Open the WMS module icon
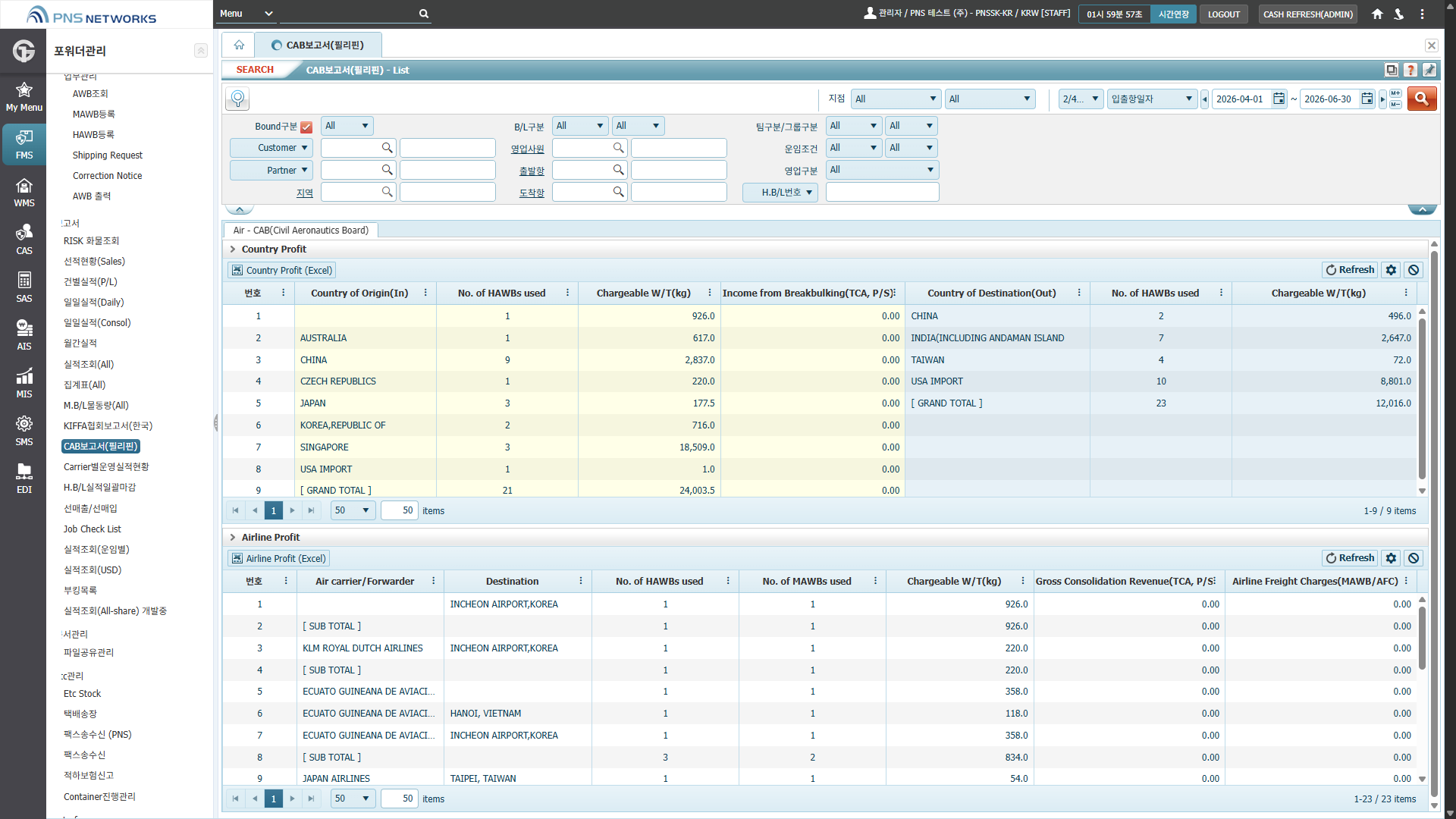Screen dimensions: 1456x819 24,192
